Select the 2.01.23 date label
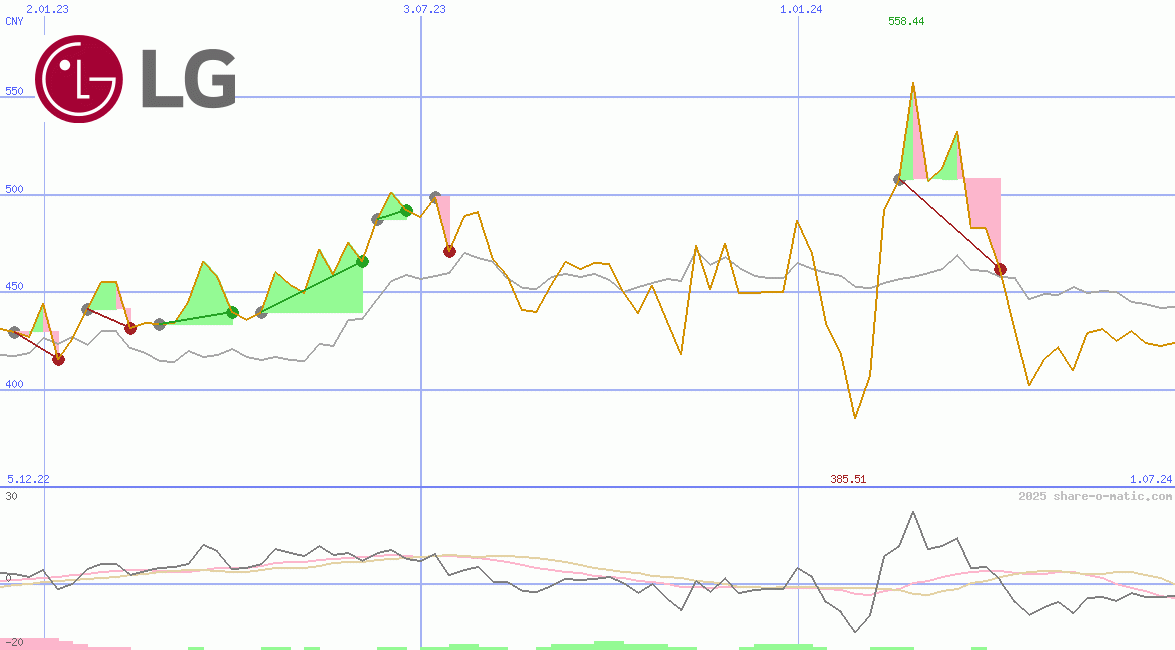The width and height of the screenshot is (1175, 650). click(47, 9)
